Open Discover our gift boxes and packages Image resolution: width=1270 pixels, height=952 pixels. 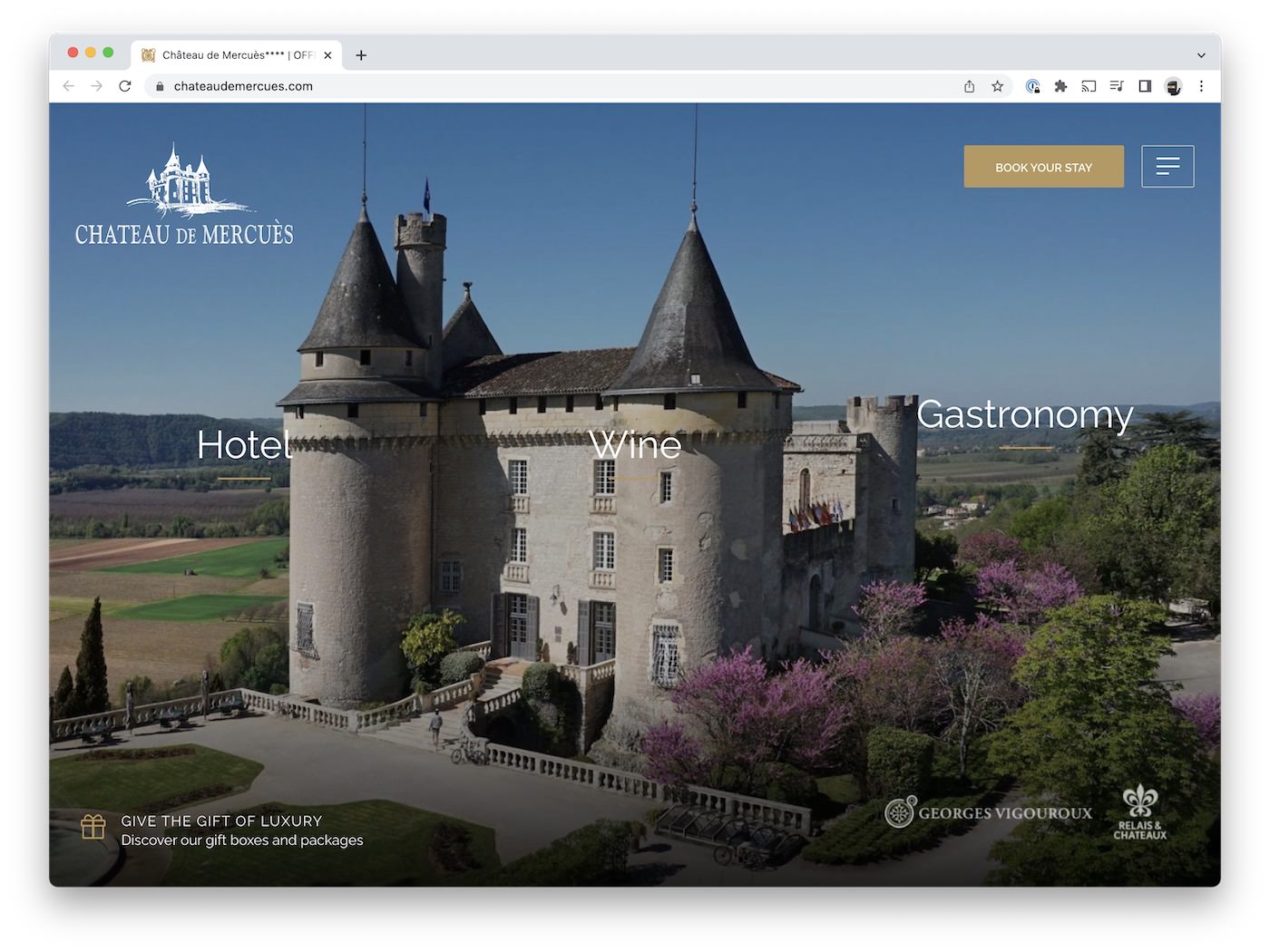pyautogui.click(x=242, y=840)
